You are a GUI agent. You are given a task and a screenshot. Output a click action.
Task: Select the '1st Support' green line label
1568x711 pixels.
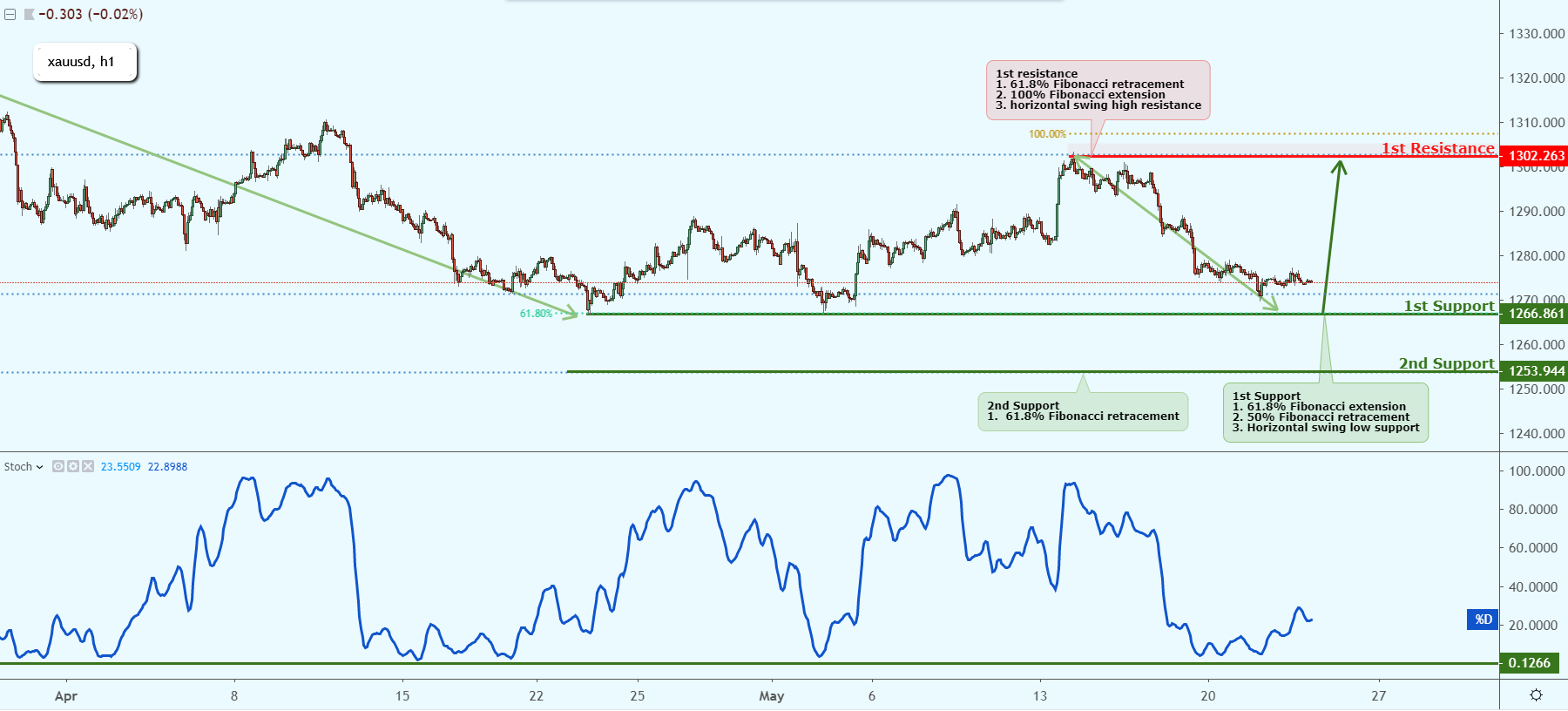click(1450, 306)
